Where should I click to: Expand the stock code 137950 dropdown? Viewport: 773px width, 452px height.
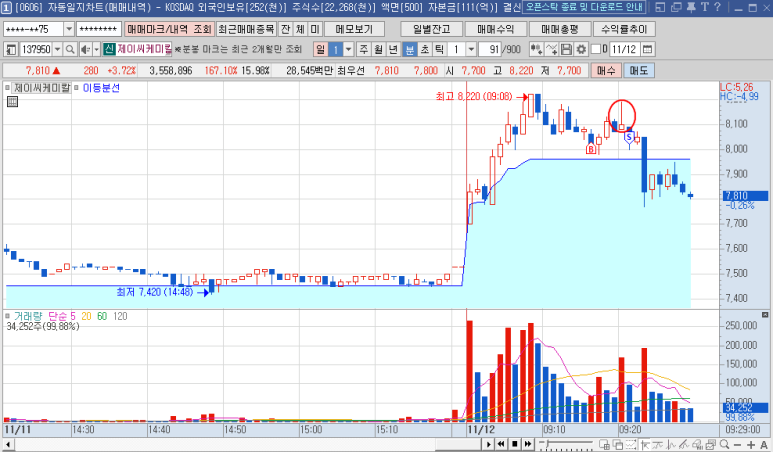(x=58, y=49)
